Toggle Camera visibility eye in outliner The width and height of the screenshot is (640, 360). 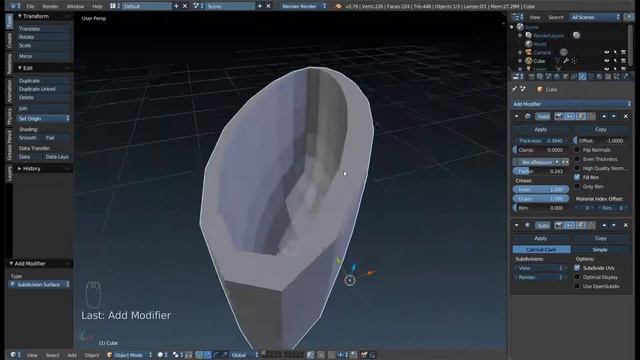[607, 52]
